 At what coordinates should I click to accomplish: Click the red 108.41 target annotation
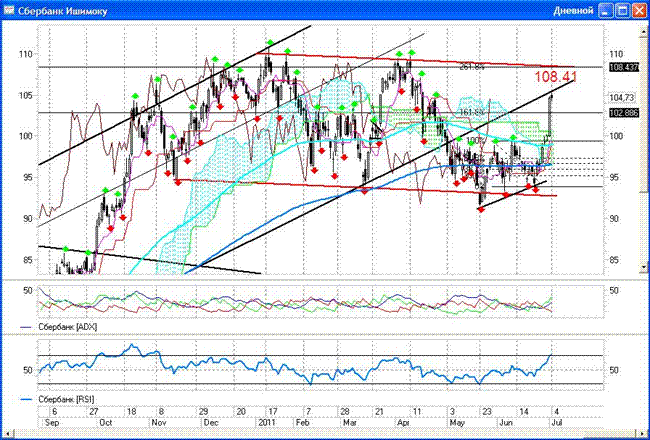(555, 77)
